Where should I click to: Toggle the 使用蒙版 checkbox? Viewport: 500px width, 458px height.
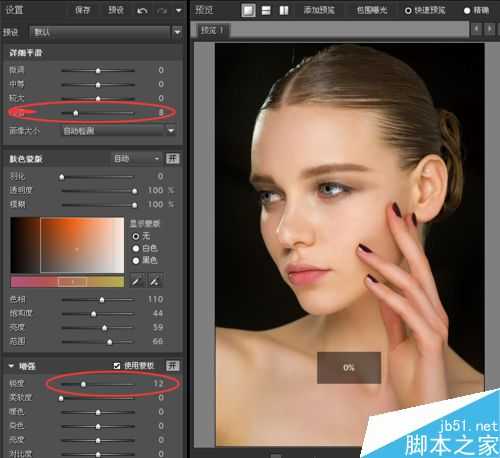(117, 366)
